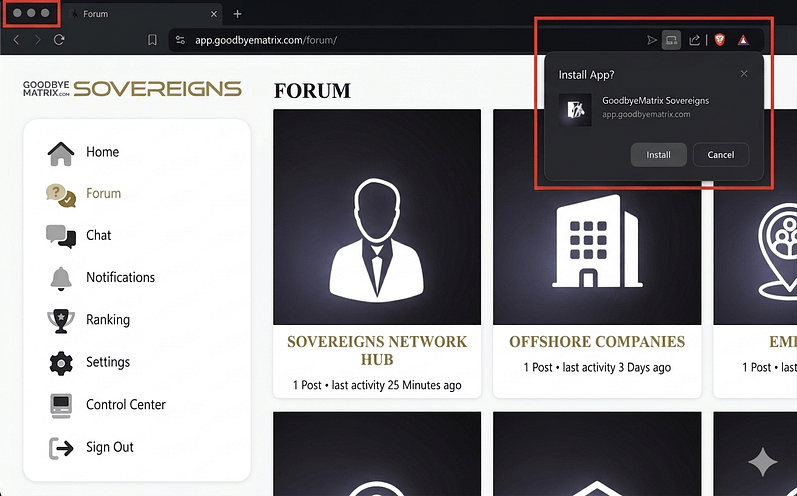
Task: Click the Home house icon
Action: coord(61,153)
